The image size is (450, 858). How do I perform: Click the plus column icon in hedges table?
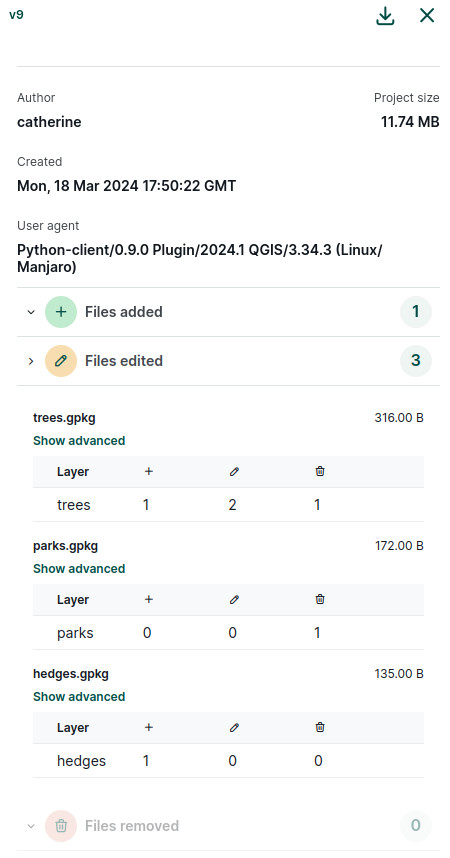coord(148,727)
